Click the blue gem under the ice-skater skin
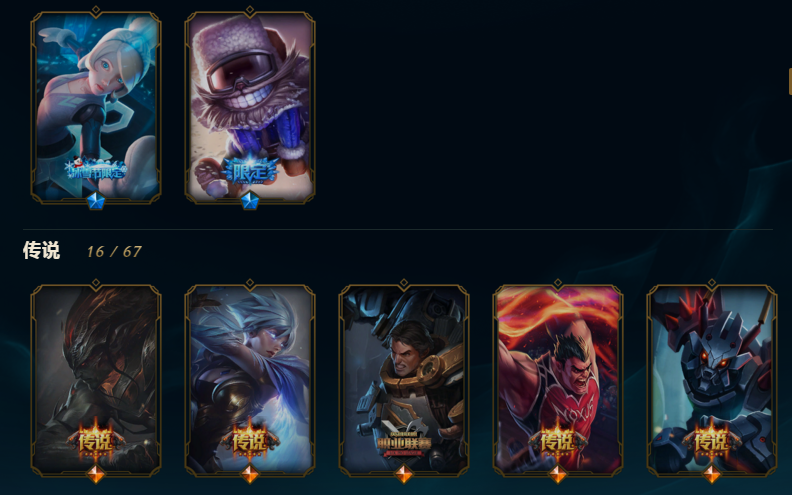This screenshot has height=495, width=792. coord(96,201)
